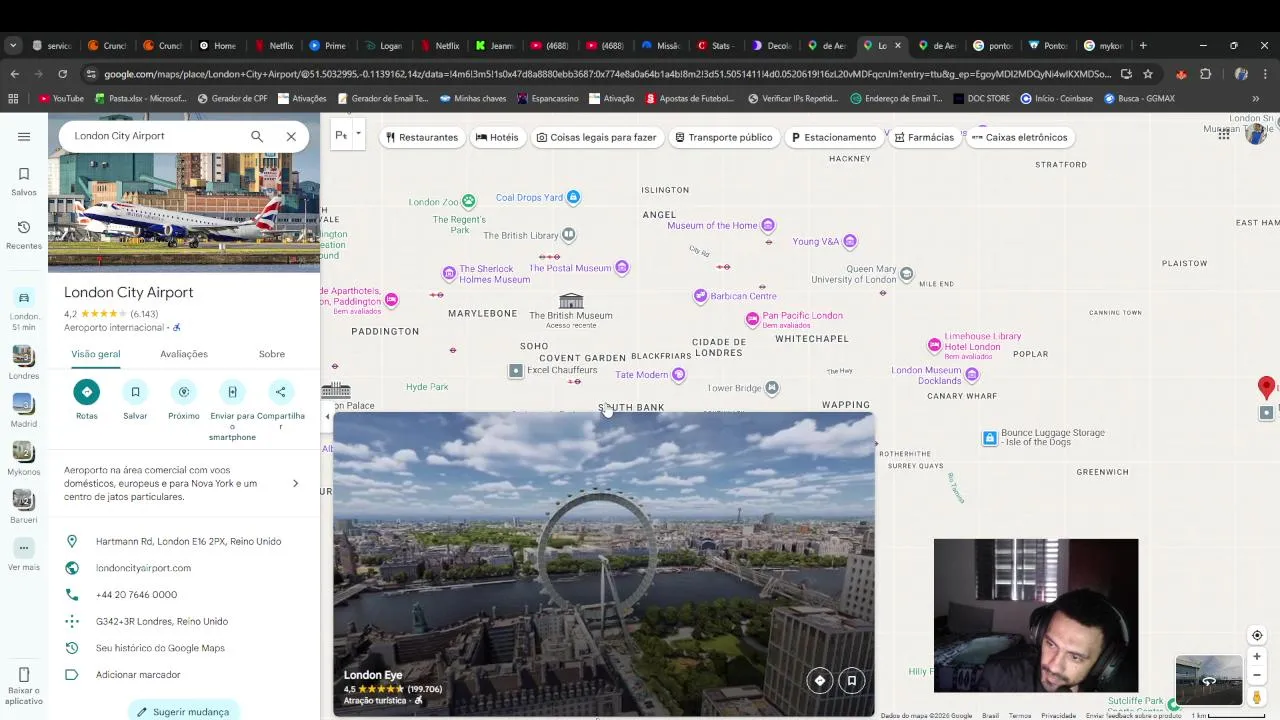The image size is (1280, 720).
Task: Click the Salvar bookmark button
Action: (135, 392)
